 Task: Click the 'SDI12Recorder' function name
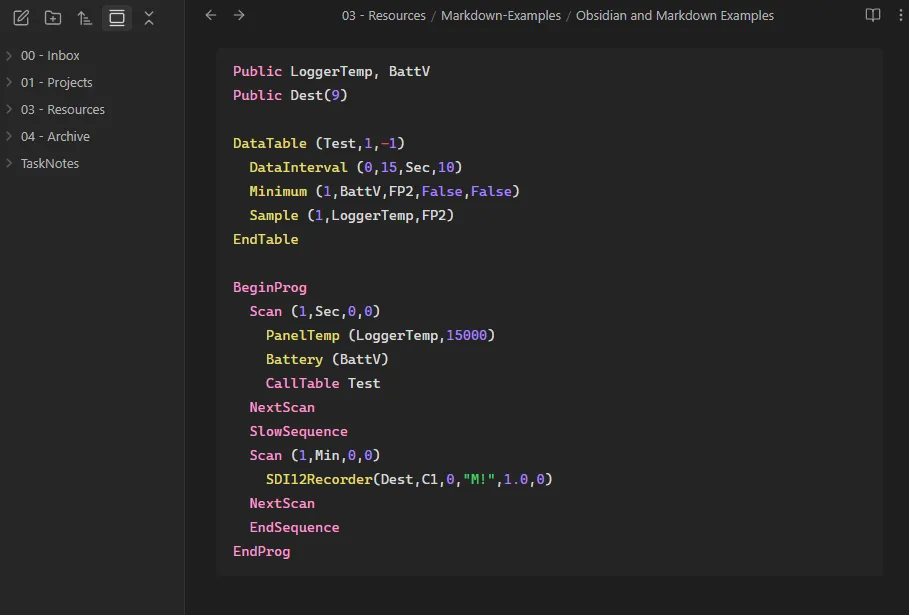click(319, 479)
